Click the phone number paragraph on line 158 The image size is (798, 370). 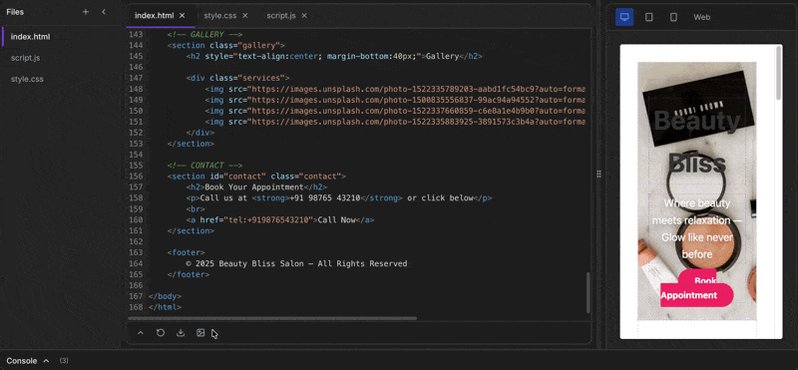[x=339, y=198]
